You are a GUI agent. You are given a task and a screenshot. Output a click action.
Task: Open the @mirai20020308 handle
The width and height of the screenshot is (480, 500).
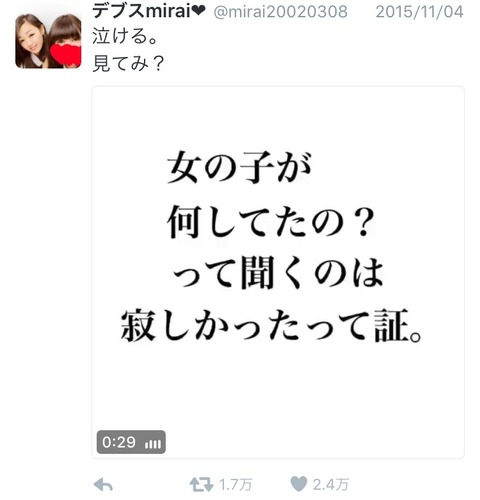[x=280, y=12]
